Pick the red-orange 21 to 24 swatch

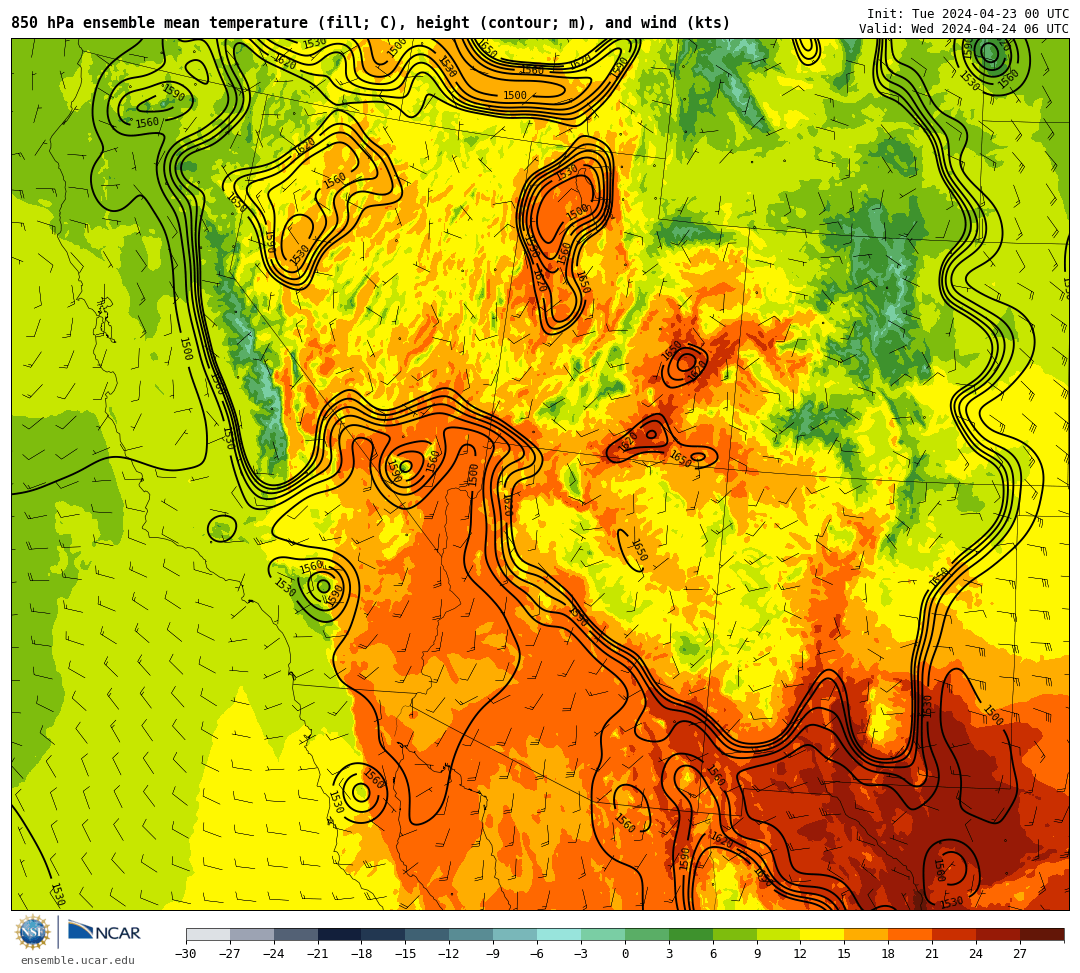[955, 934]
